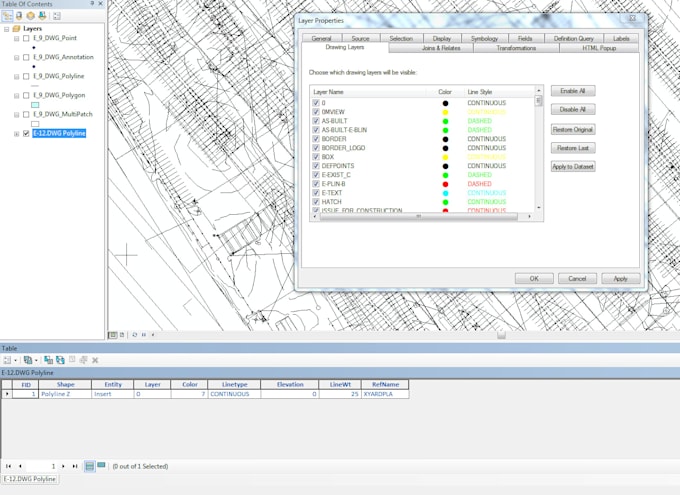Go to last record in table
The width and height of the screenshot is (680, 495).
click(75, 466)
